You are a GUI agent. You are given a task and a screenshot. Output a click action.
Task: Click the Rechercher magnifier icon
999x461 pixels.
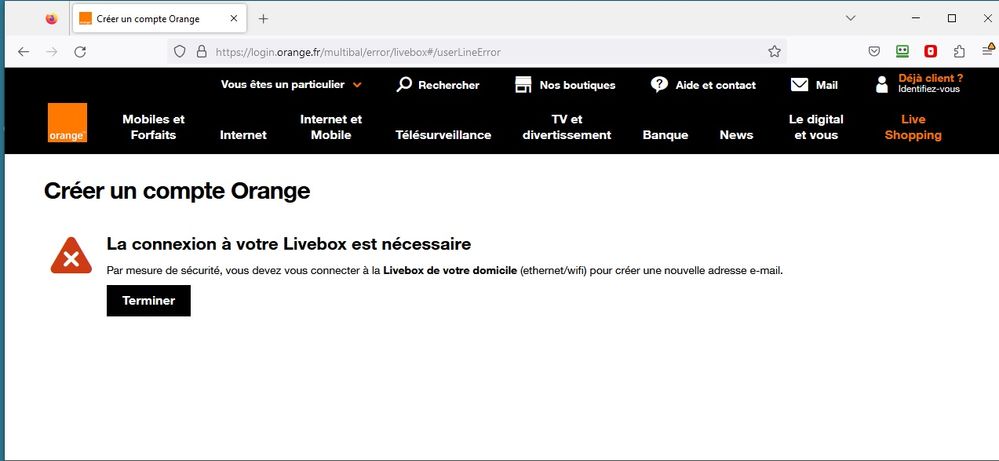(x=404, y=85)
